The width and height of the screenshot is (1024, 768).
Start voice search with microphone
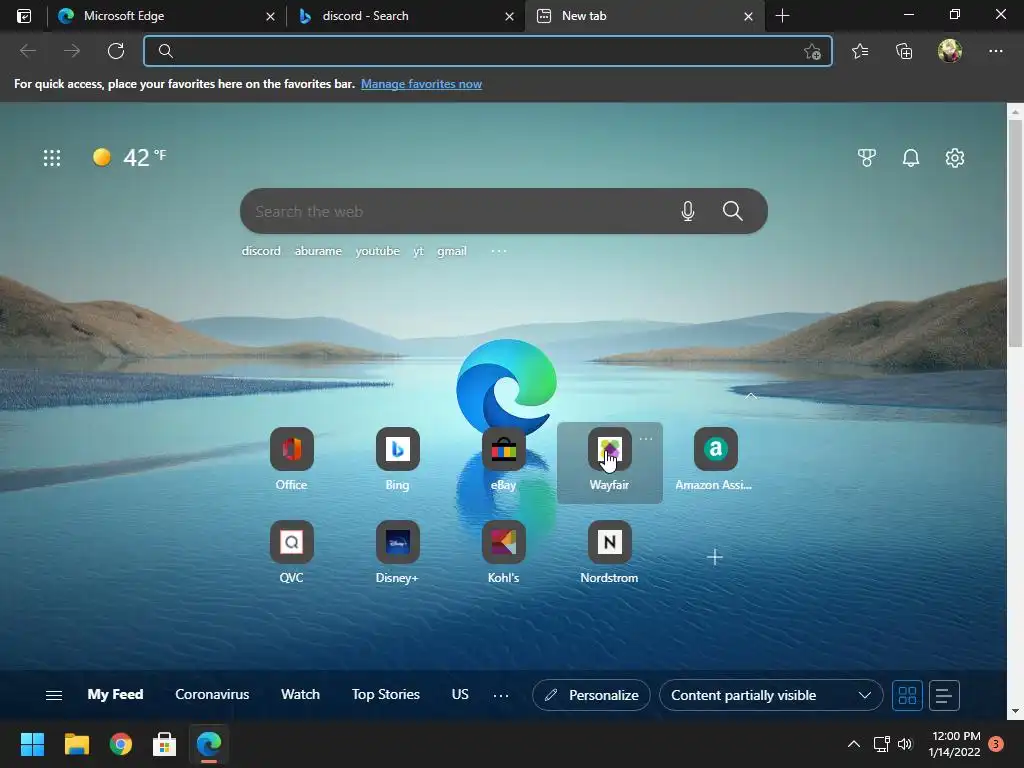pos(688,211)
